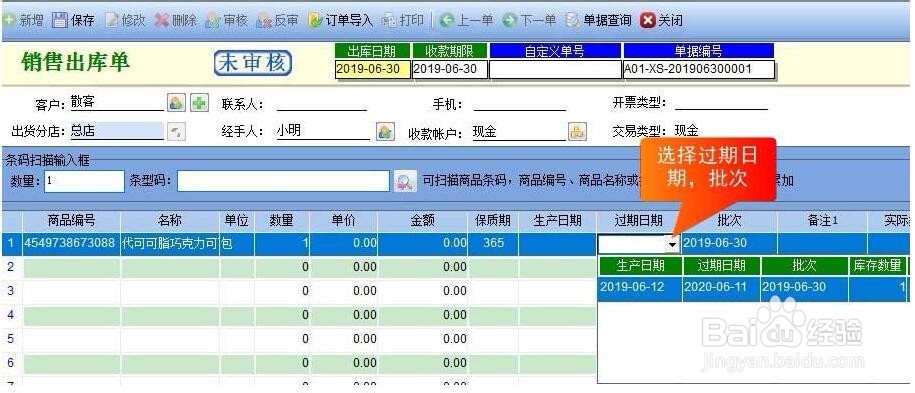Click the 金额 column header
This screenshot has width=915, height=393.
422,221
